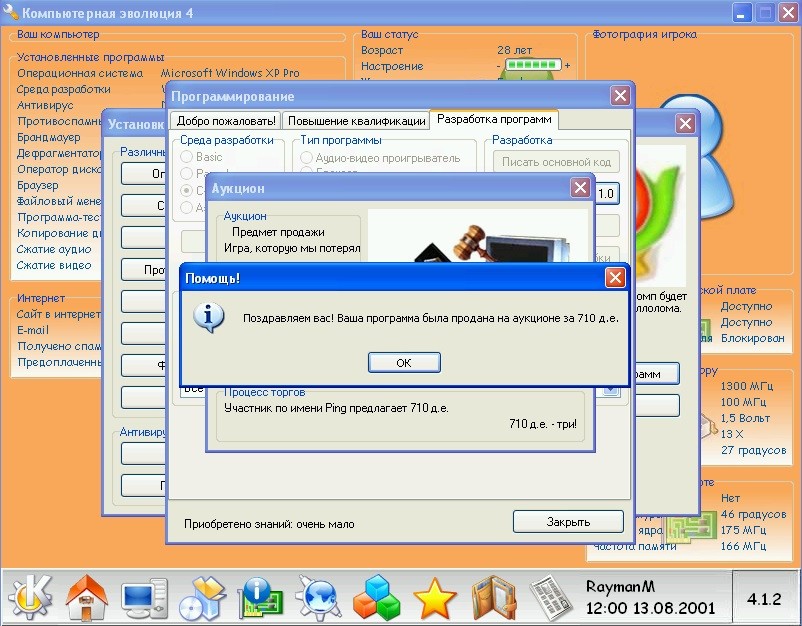Click the 1,5 Вольт value

(745, 418)
